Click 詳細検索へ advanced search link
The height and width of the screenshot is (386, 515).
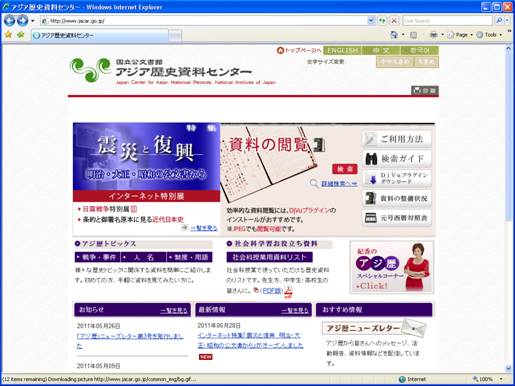point(339,183)
